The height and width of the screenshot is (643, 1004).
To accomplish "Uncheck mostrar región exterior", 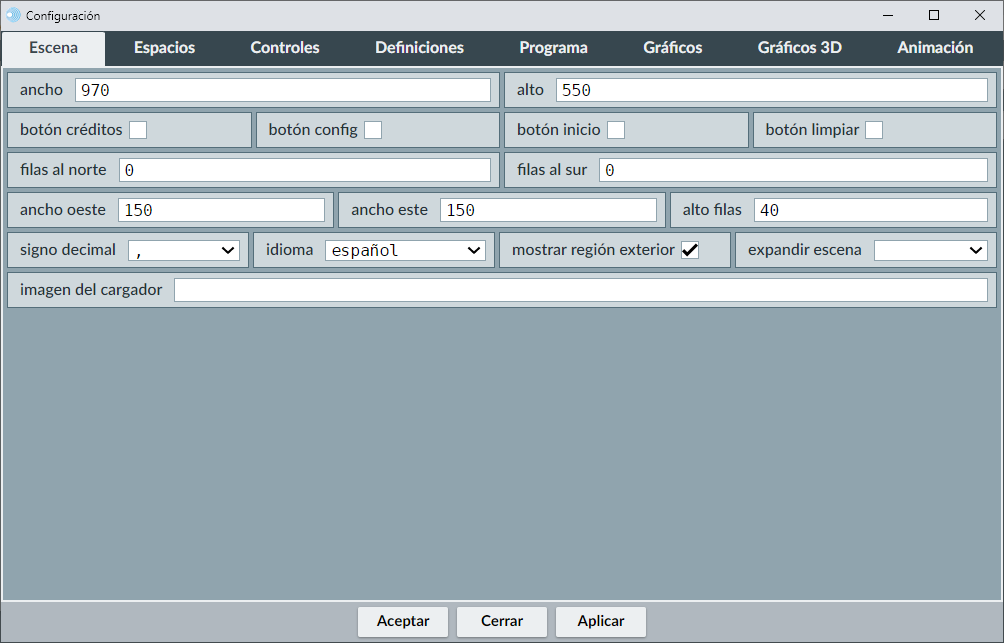I will [x=690, y=250].
